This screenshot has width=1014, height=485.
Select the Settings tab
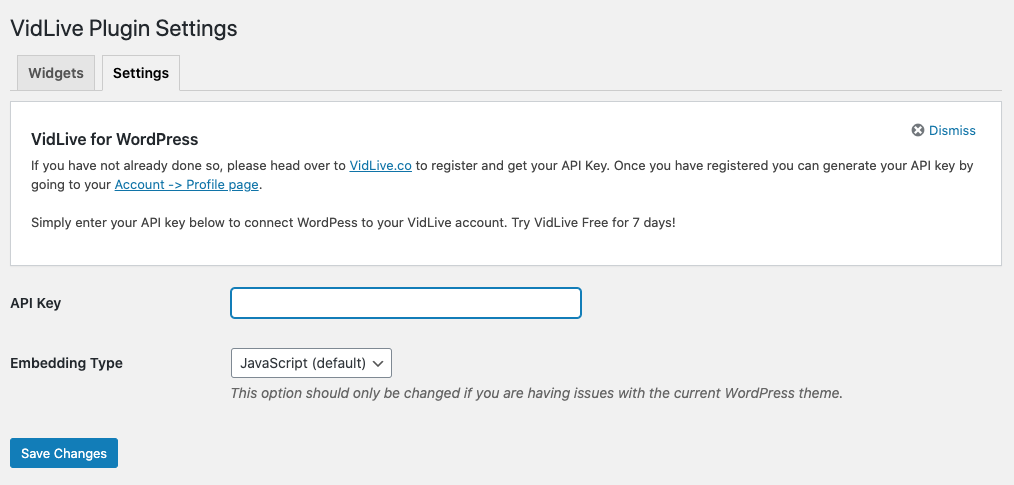pyautogui.click(x=140, y=73)
